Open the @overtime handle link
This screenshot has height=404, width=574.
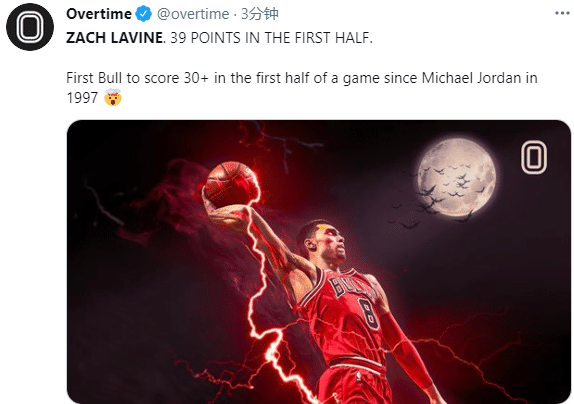pyautogui.click(x=193, y=14)
